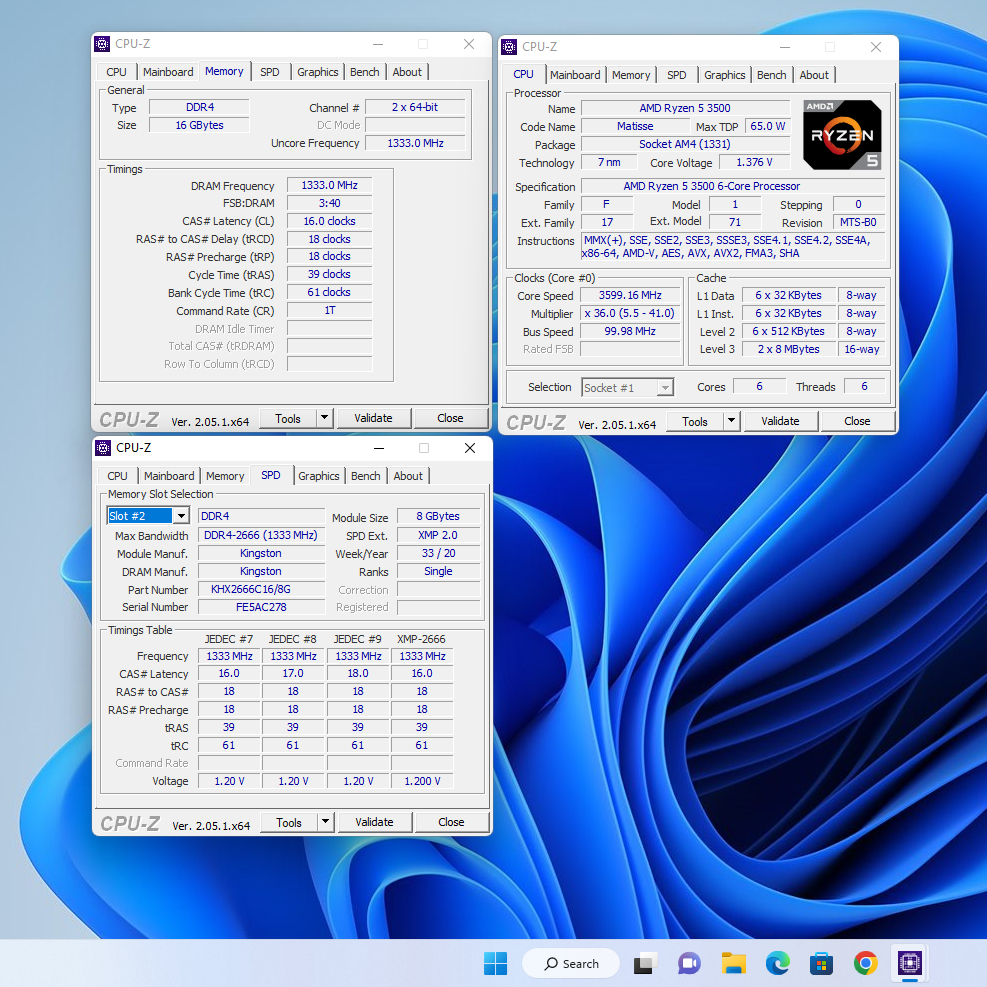Viewport: 987px width, 987px height.
Task: Switch to Bench tab in the SPD window
Action: point(366,476)
